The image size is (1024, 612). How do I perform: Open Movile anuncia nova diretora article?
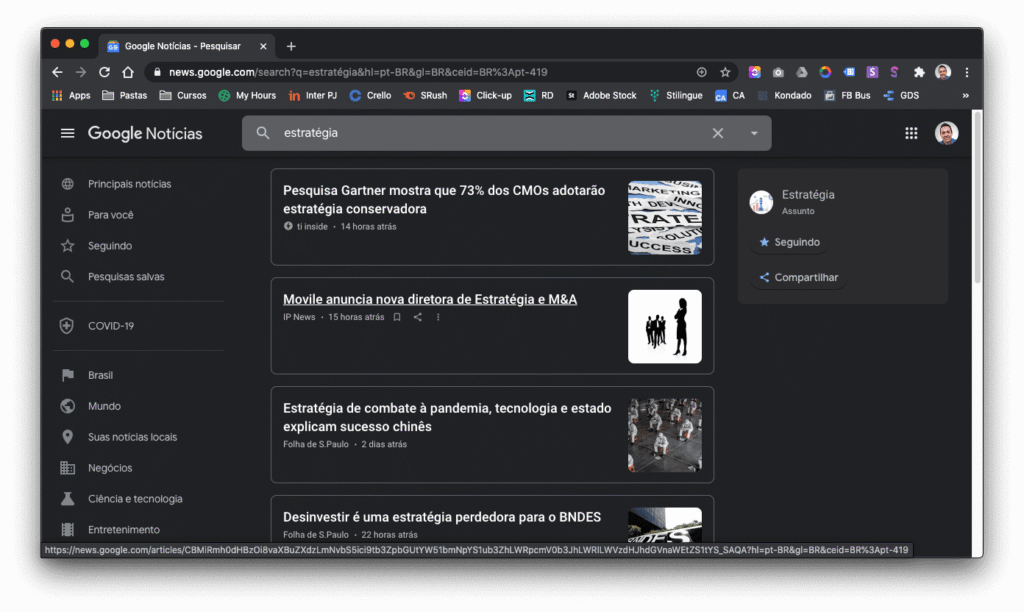(x=430, y=299)
